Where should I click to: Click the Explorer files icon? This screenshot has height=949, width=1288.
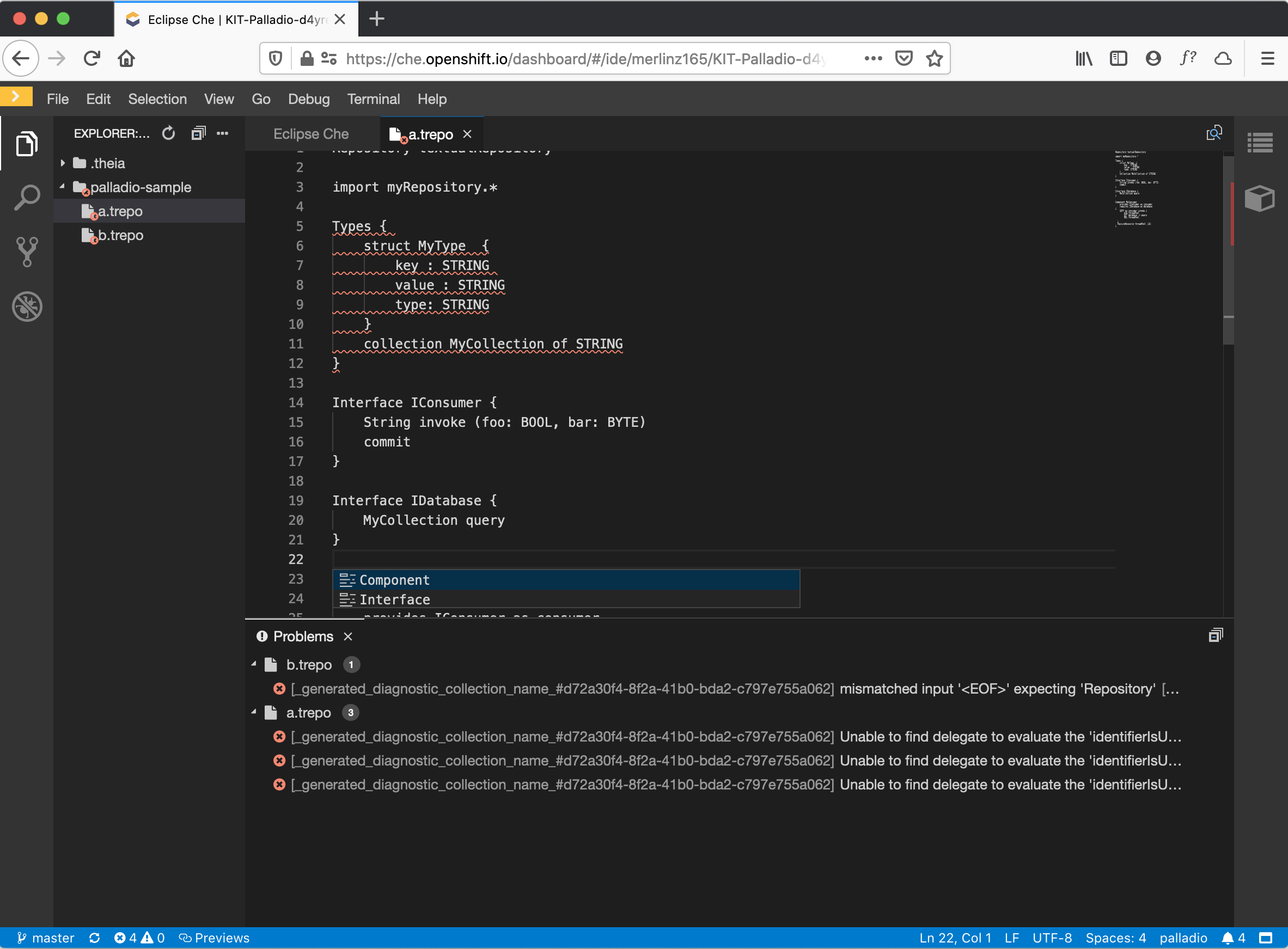coord(27,144)
